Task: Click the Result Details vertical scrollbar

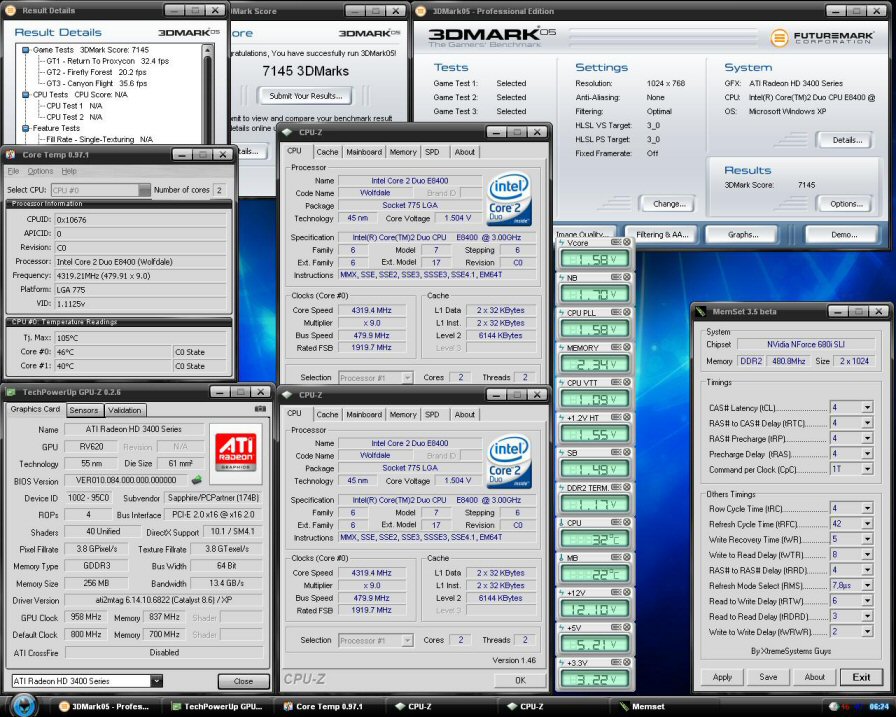Action: [207, 94]
